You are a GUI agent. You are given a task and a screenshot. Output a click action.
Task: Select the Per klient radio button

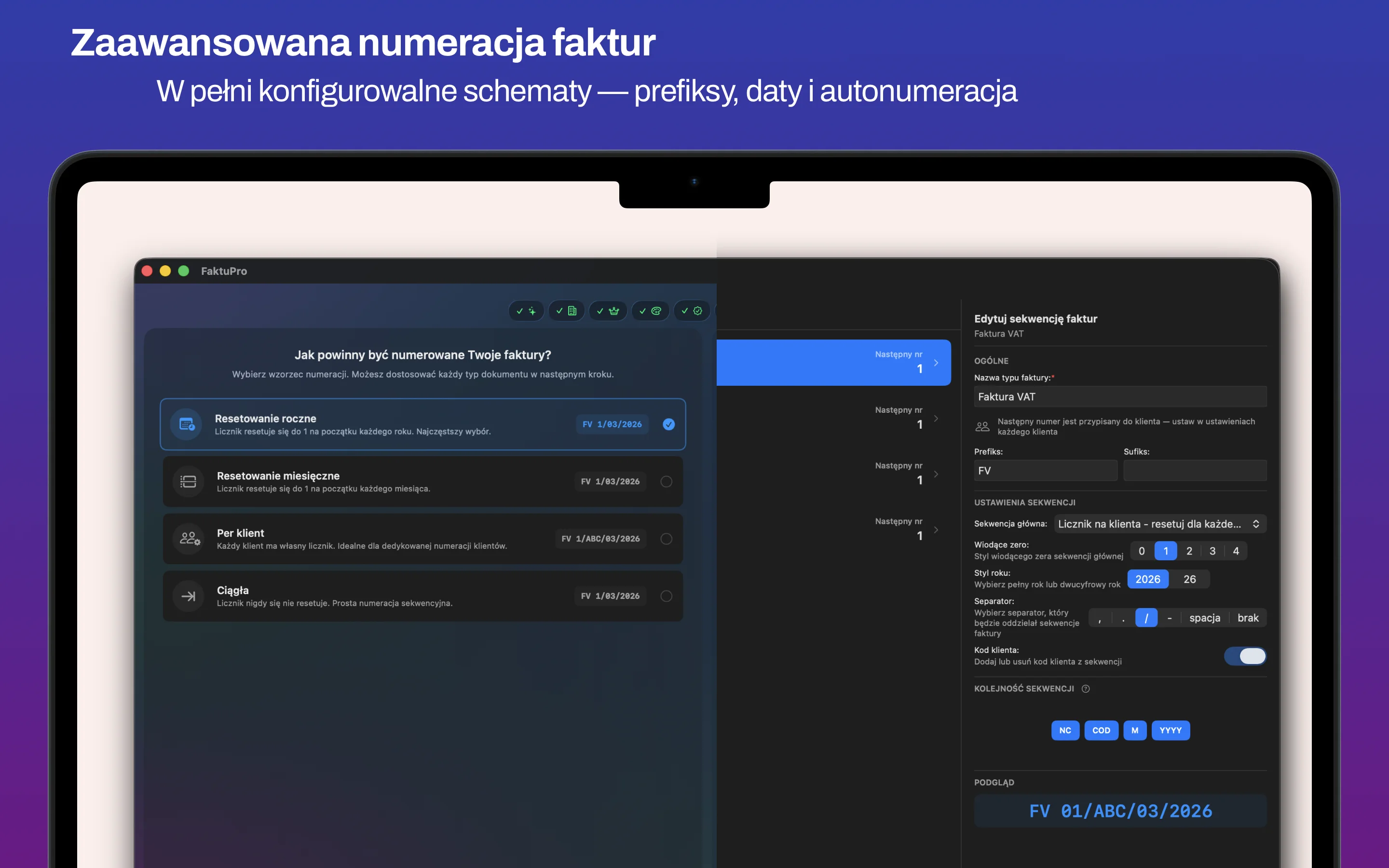(x=666, y=539)
